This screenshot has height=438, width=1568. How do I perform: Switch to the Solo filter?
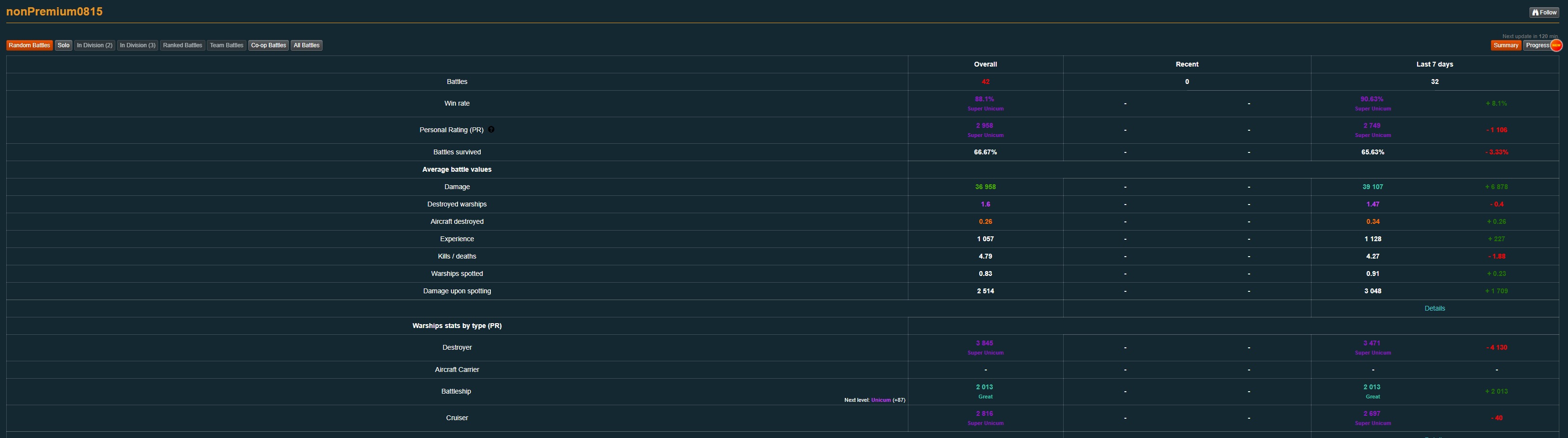coord(63,45)
